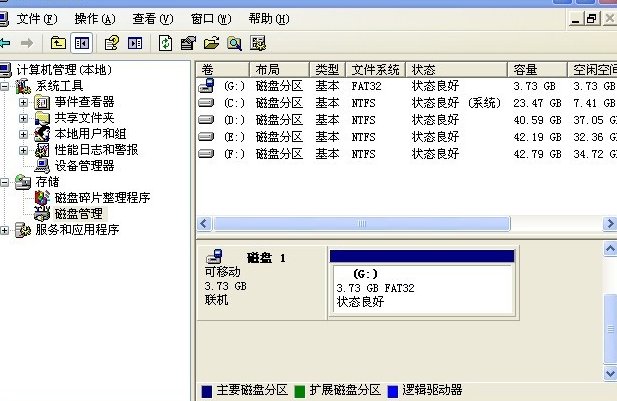Image resolution: width=617 pixels, height=401 pixels.
Task: Expand the 共享文件夹 tree node
Action: point(24,118)
